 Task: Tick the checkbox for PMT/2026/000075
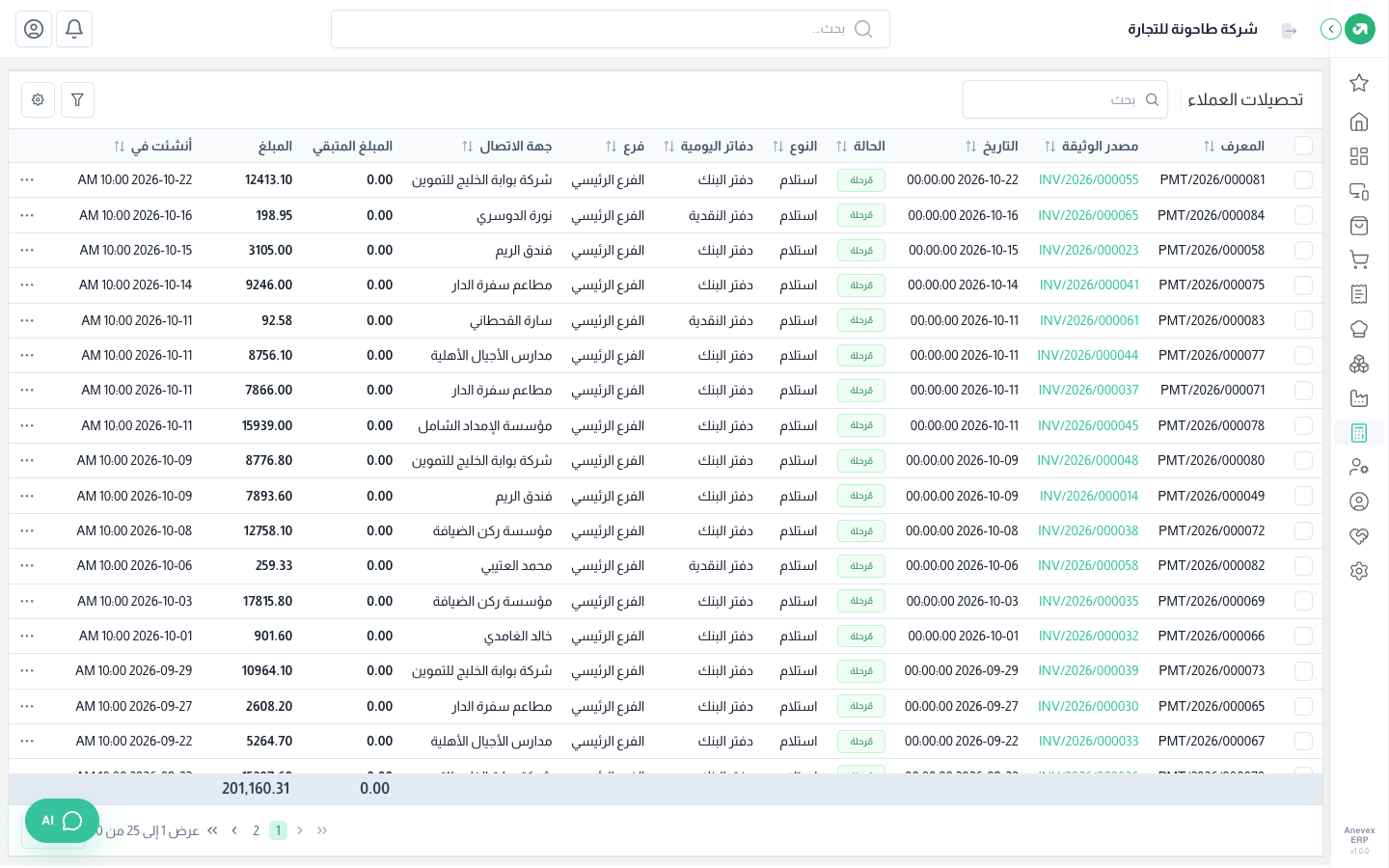[1303, 285]
